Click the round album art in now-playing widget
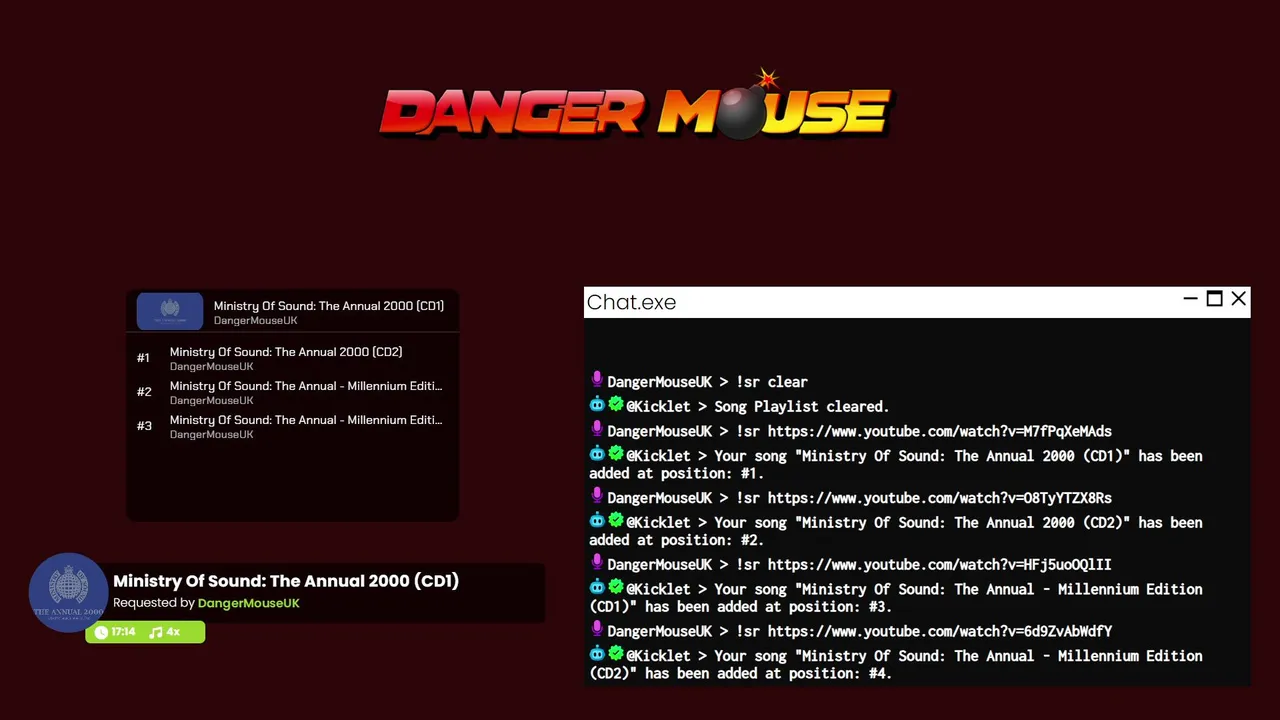The height and width of the screenshot is (720, 1280). (68, 593)
